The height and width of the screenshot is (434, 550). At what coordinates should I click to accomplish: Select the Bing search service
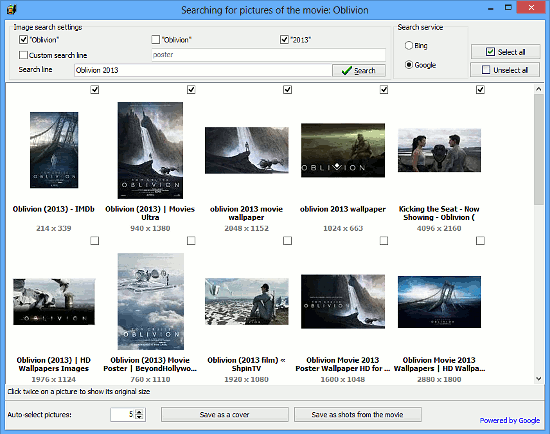point(408,45)
